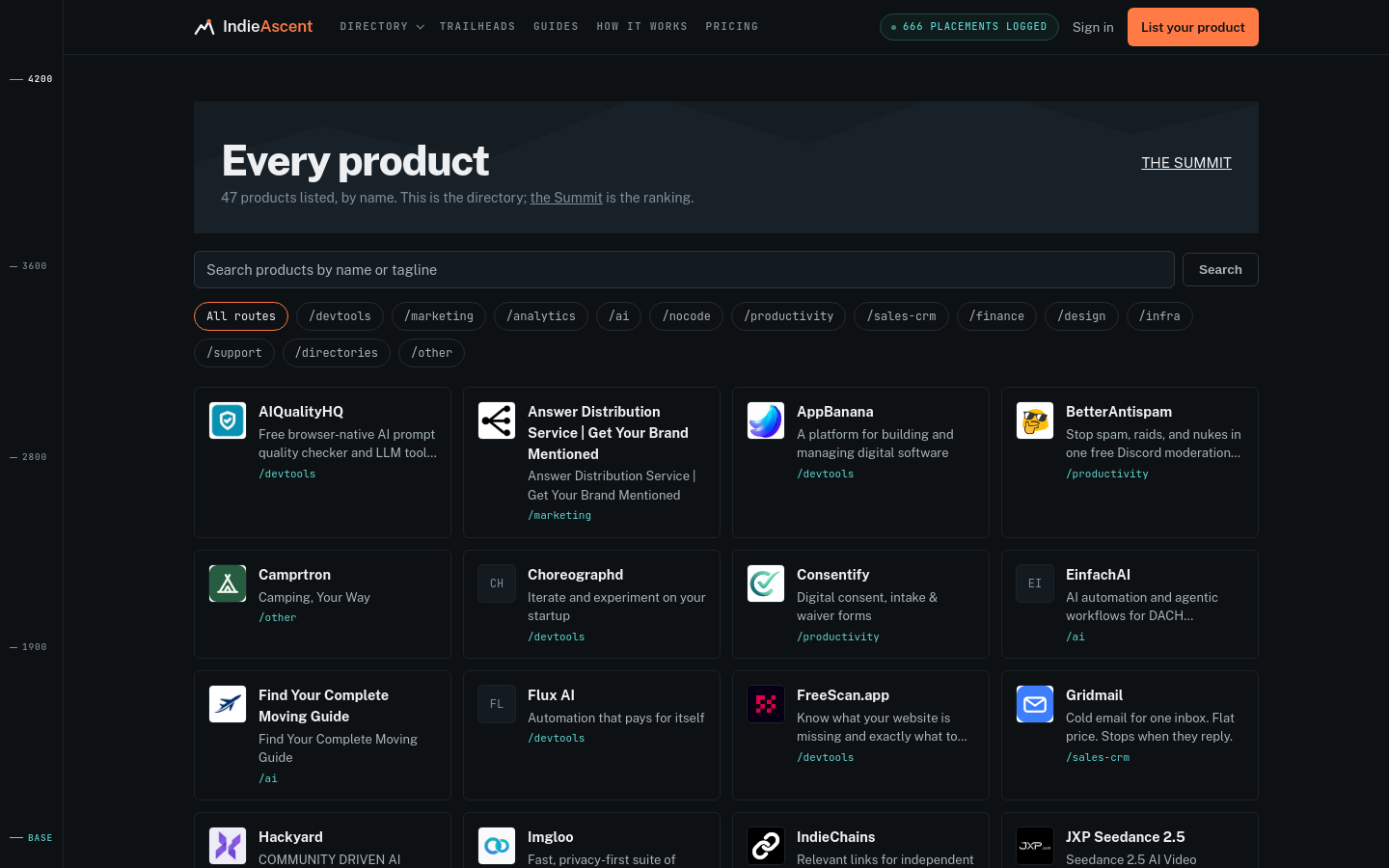The image size is (1389, 868).
Task: Open the AIQualityHQ shield icon
Action: pos(228,420)
